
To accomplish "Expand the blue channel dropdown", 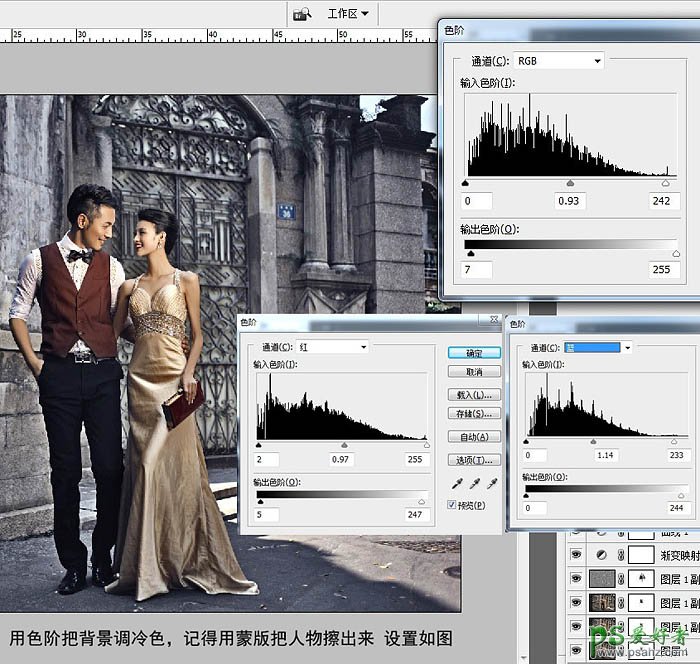I will [598, 347].
